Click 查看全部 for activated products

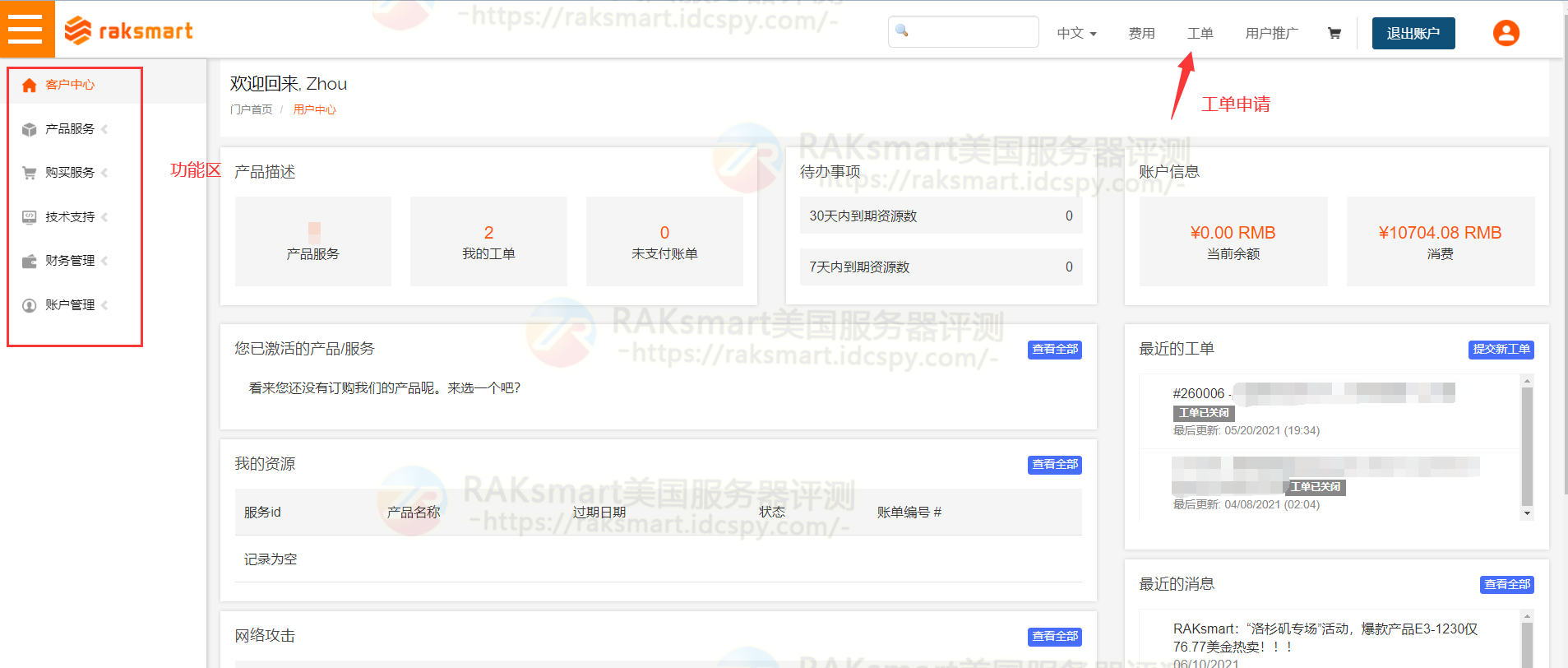tap(1054, 350)
